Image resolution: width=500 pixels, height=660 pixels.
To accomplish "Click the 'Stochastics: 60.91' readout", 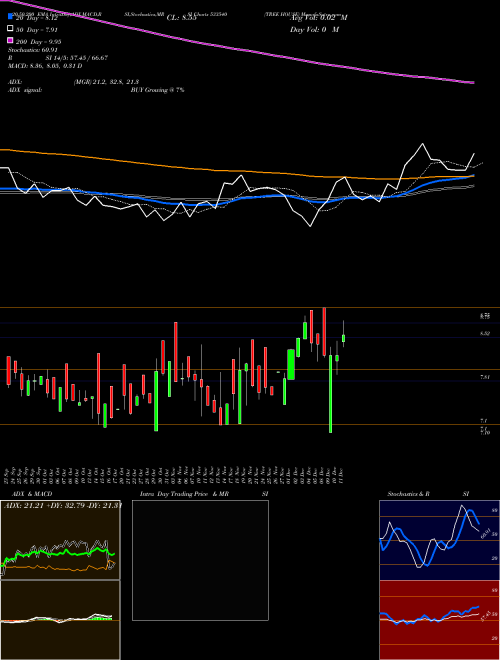I will (32, 50).
